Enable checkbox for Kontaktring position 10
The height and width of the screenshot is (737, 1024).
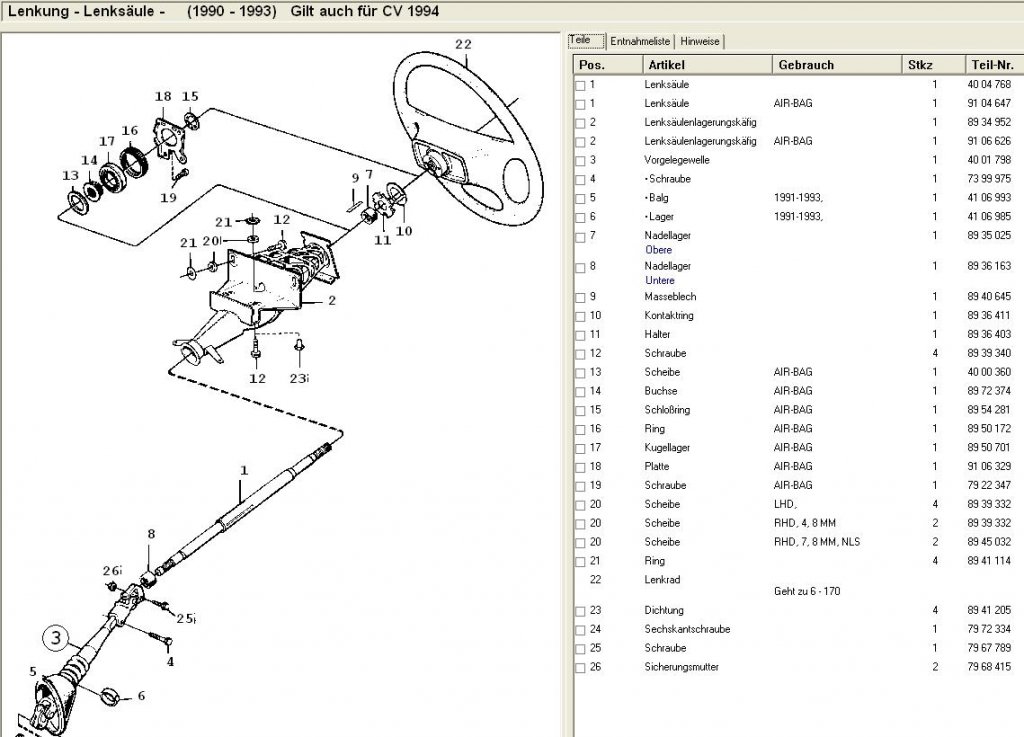point(580,317)
